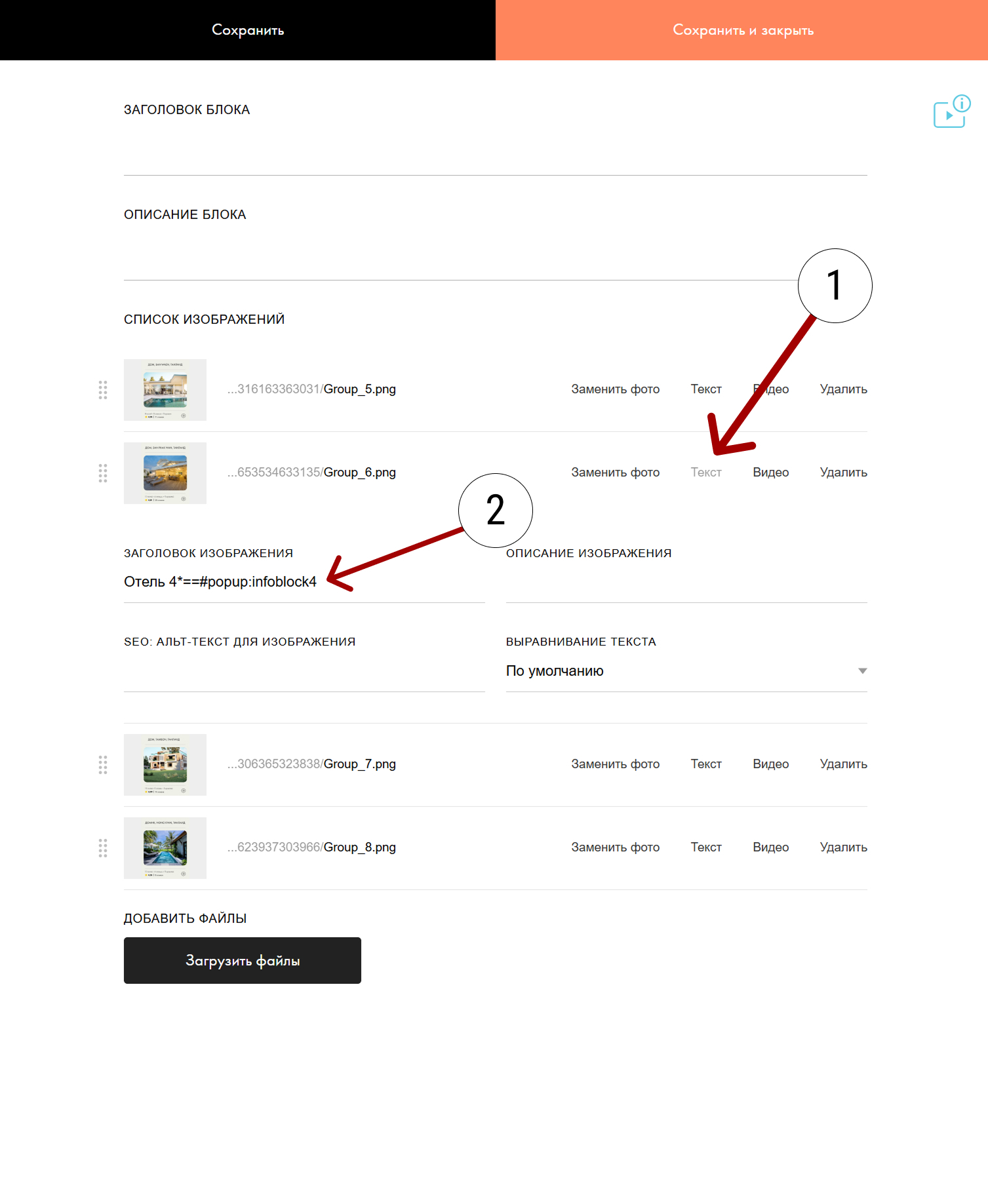Click the drag handle for Group_6.png

(x=103, y=473)
